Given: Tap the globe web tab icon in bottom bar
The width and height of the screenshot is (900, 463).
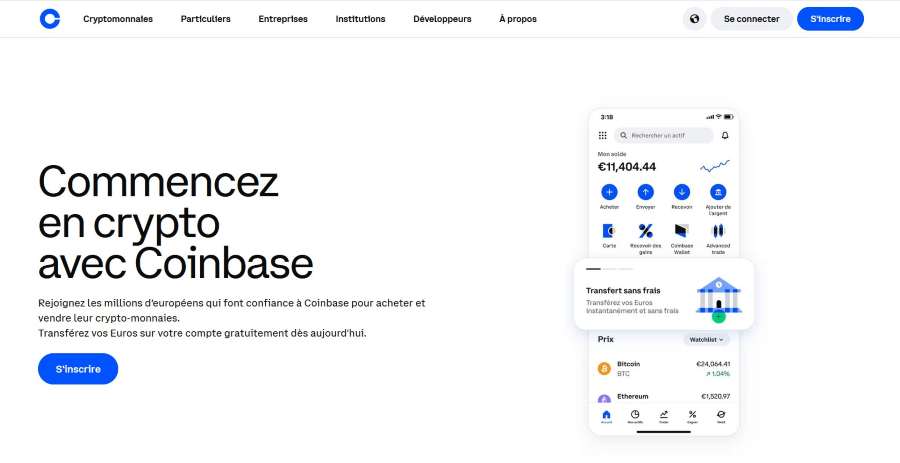Looking at the screenshot, I should pyautogui.click(x=721, y=414).
